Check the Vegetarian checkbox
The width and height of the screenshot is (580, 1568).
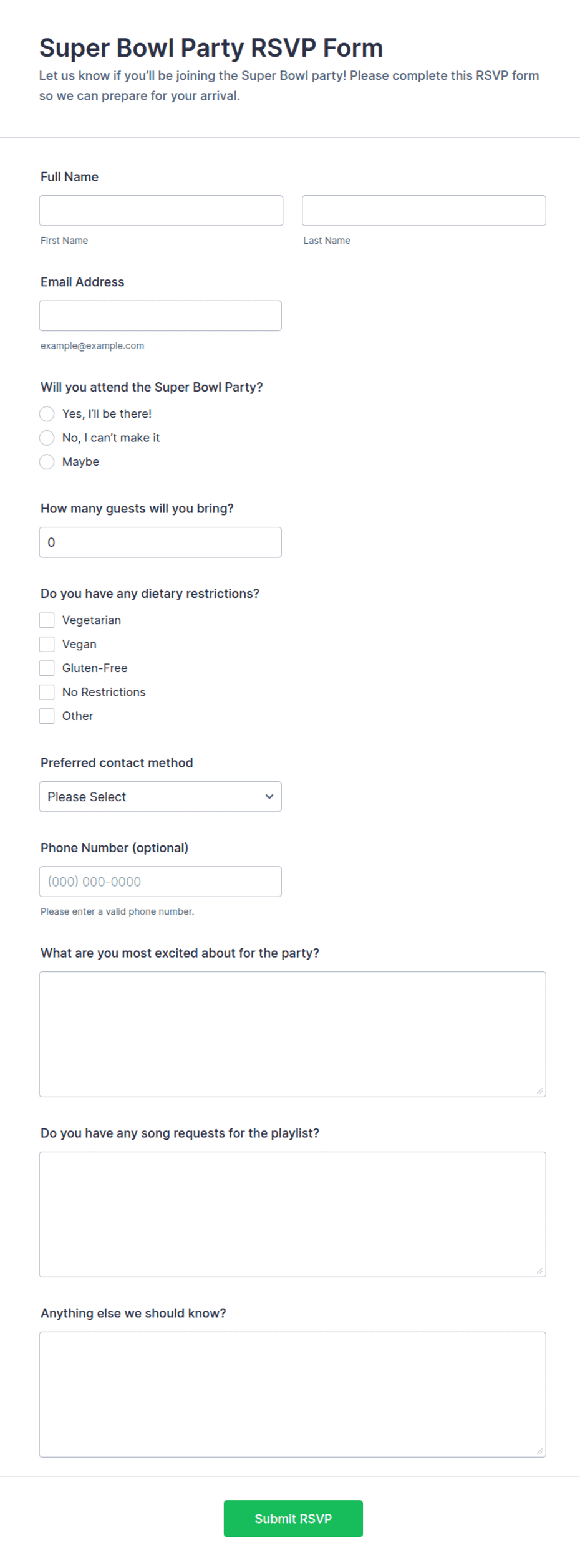[x=47, y=620]
